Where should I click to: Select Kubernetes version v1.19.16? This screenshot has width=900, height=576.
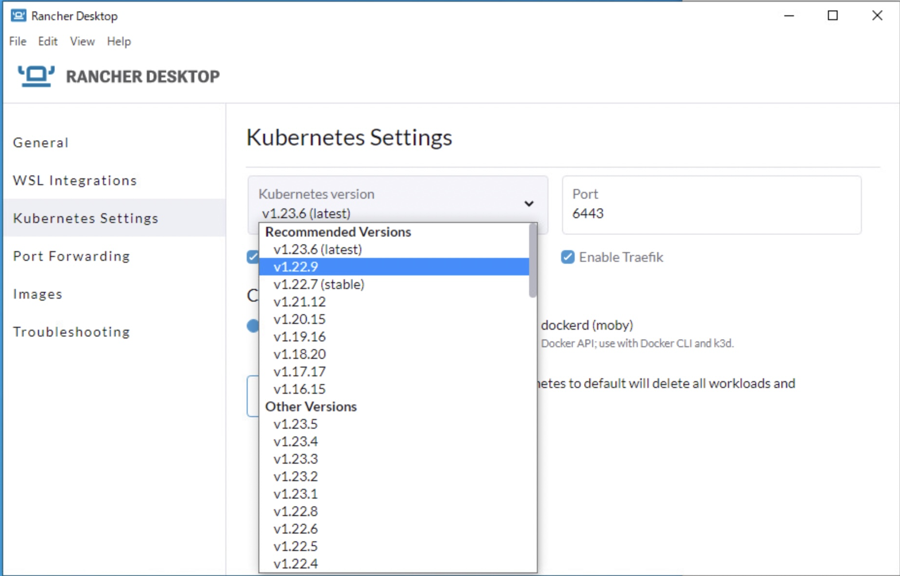[394, 337]
